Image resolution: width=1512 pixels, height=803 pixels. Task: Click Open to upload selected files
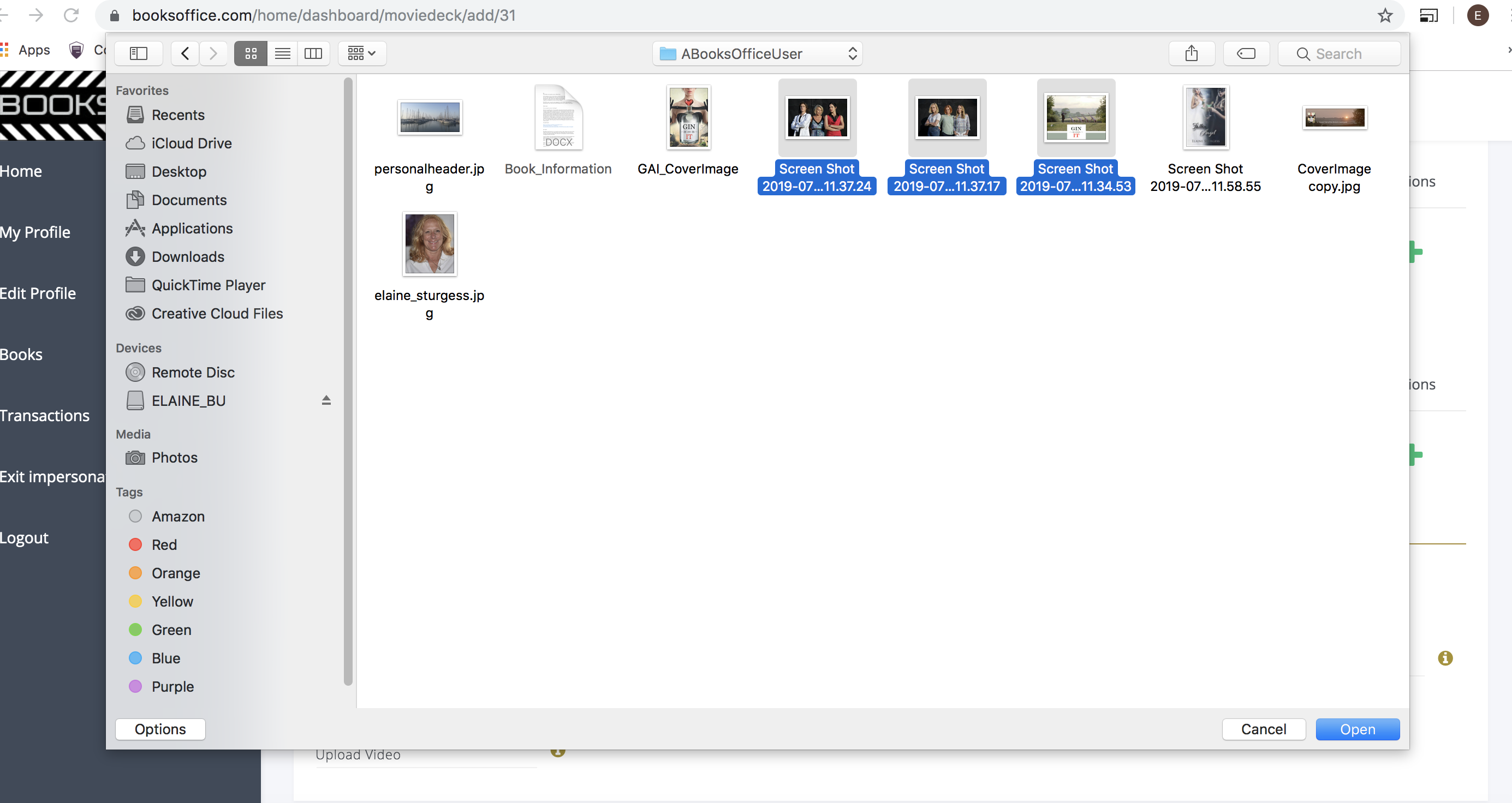(1357, 729)
